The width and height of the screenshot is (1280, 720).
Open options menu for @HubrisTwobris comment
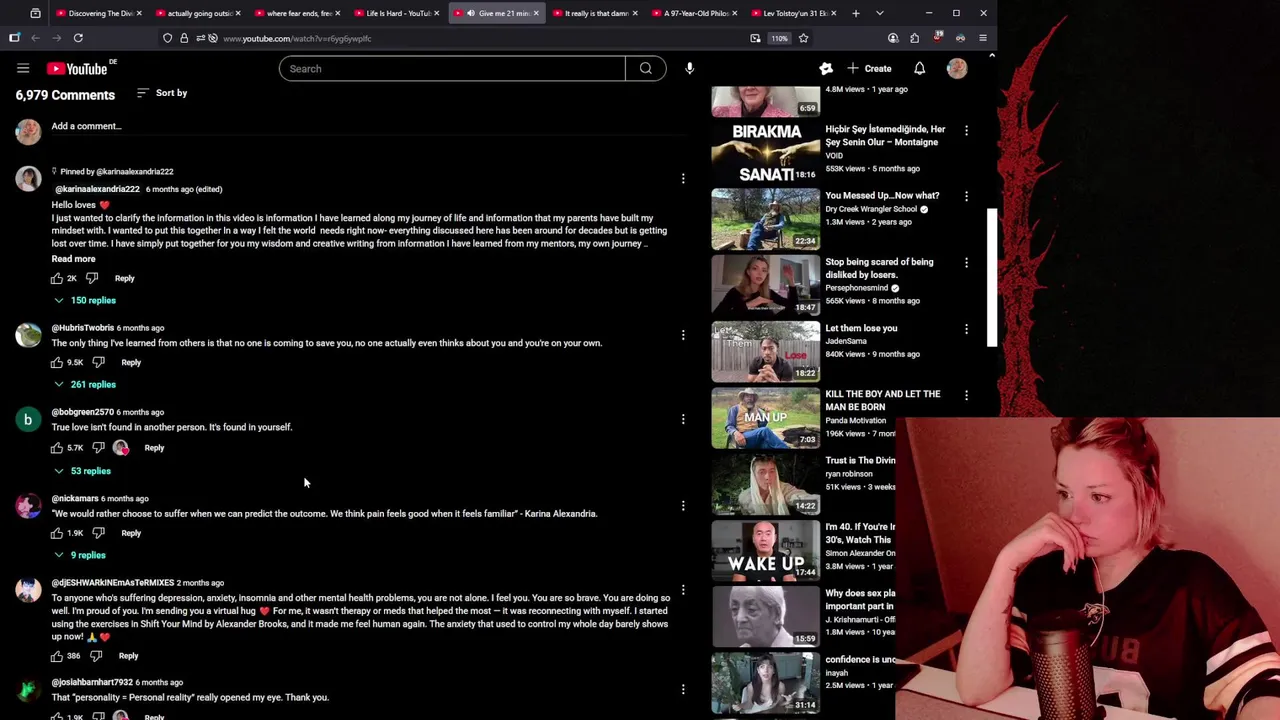(x=683, y=335)
